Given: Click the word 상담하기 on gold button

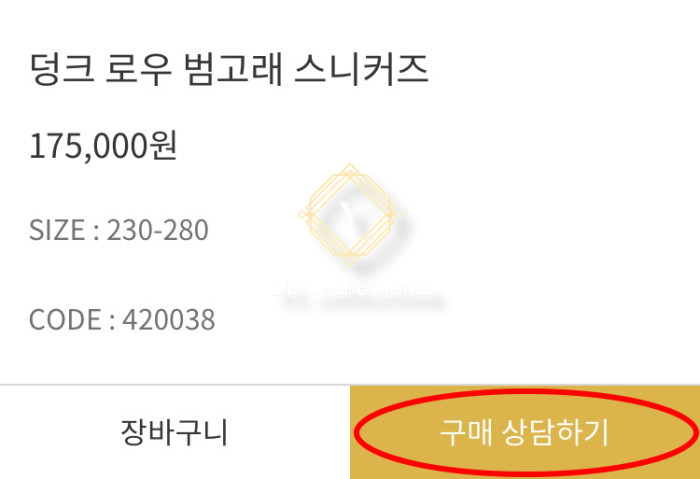Looking at the screenshot, I should (x=555, y=432).
